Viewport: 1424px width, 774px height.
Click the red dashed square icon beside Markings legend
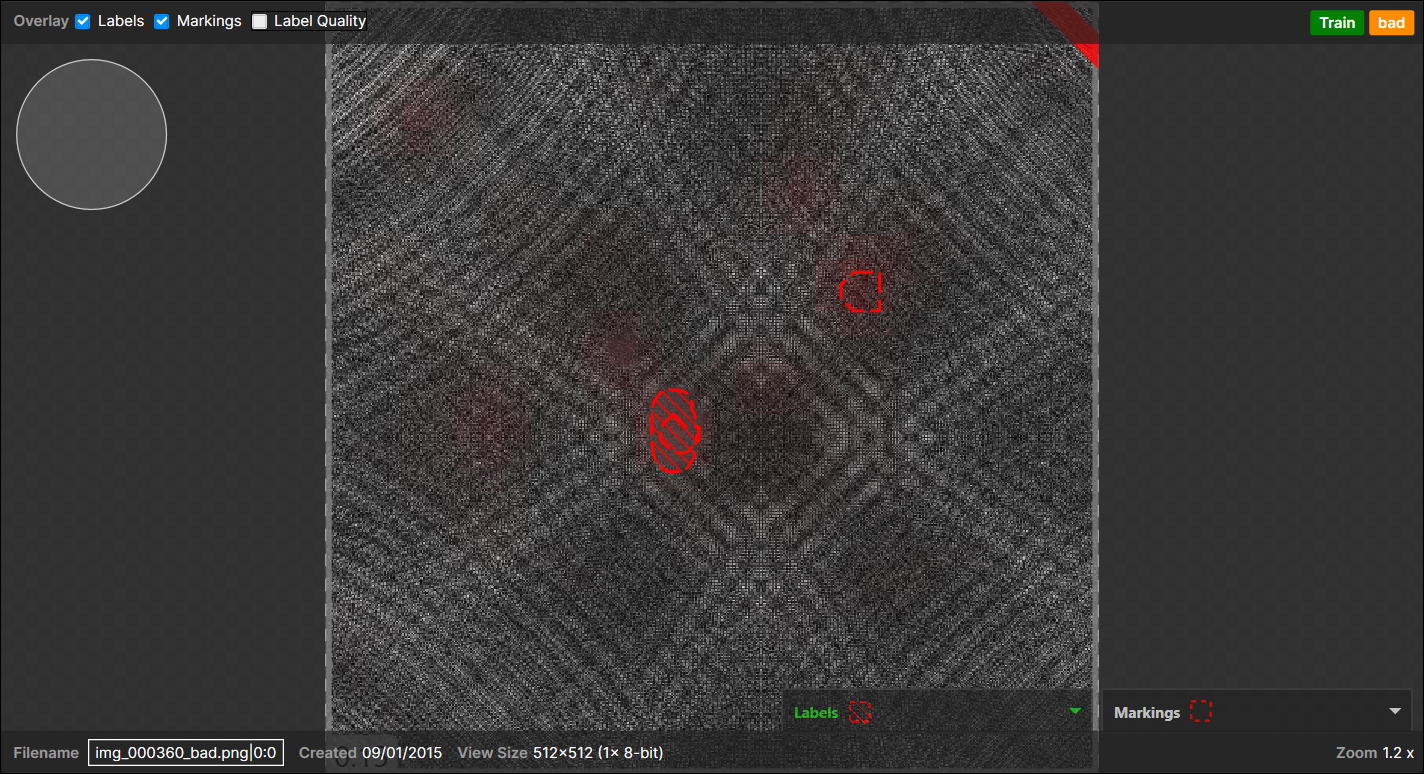tap(1201, 712)
